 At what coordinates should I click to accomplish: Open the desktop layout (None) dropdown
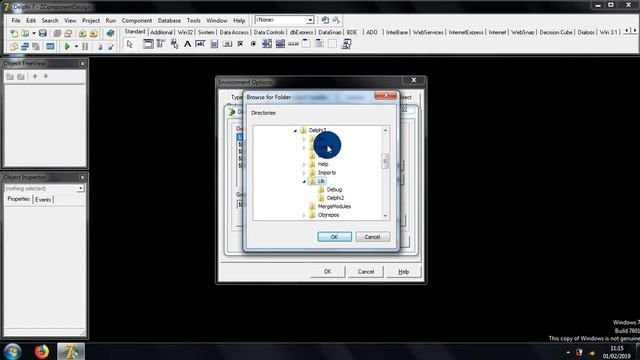310,20
